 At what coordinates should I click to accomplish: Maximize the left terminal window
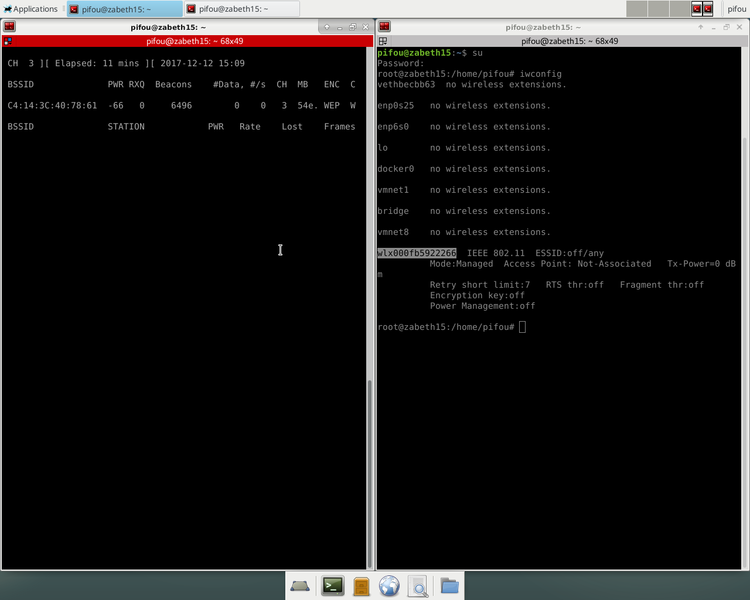coord(352,27)
